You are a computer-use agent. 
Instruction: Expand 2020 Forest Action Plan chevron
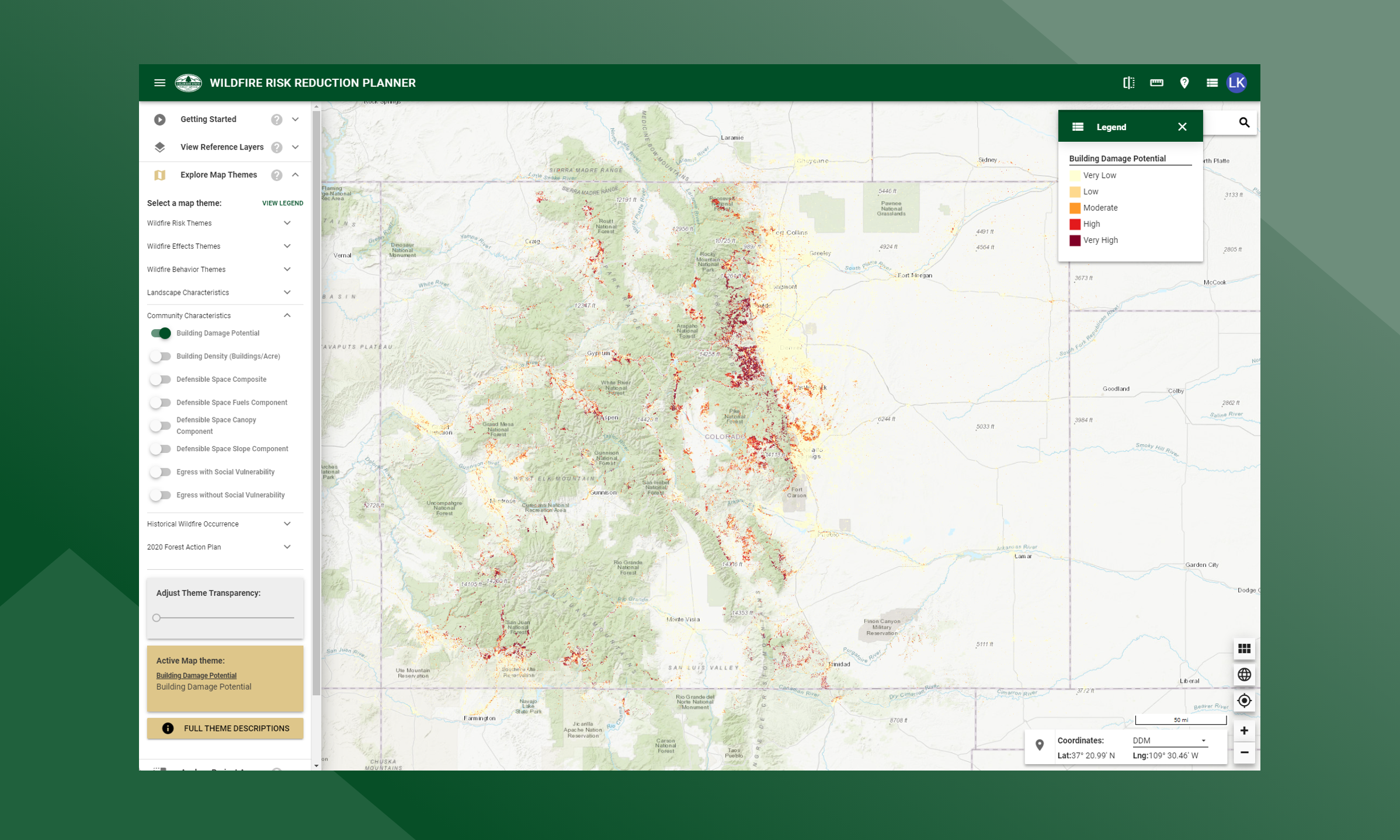287,547
